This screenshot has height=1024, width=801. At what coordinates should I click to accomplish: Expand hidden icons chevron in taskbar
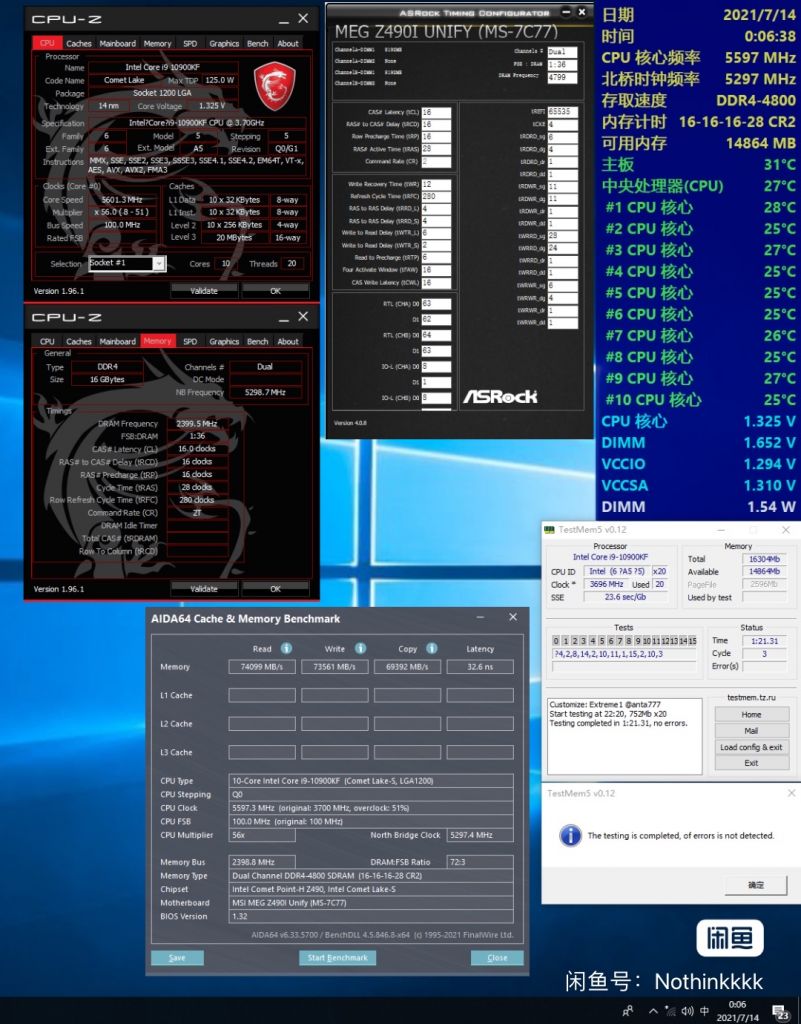click(x=653, y=1012)
